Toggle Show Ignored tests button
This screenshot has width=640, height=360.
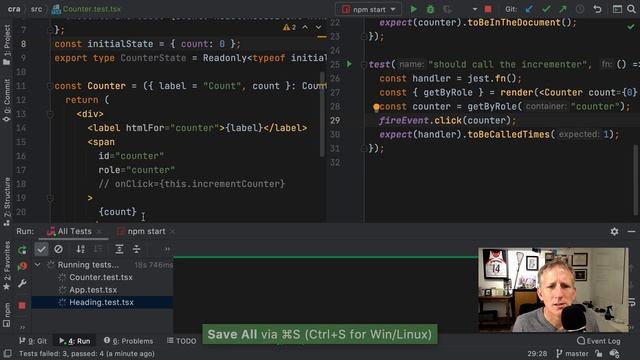pos(58,249)
